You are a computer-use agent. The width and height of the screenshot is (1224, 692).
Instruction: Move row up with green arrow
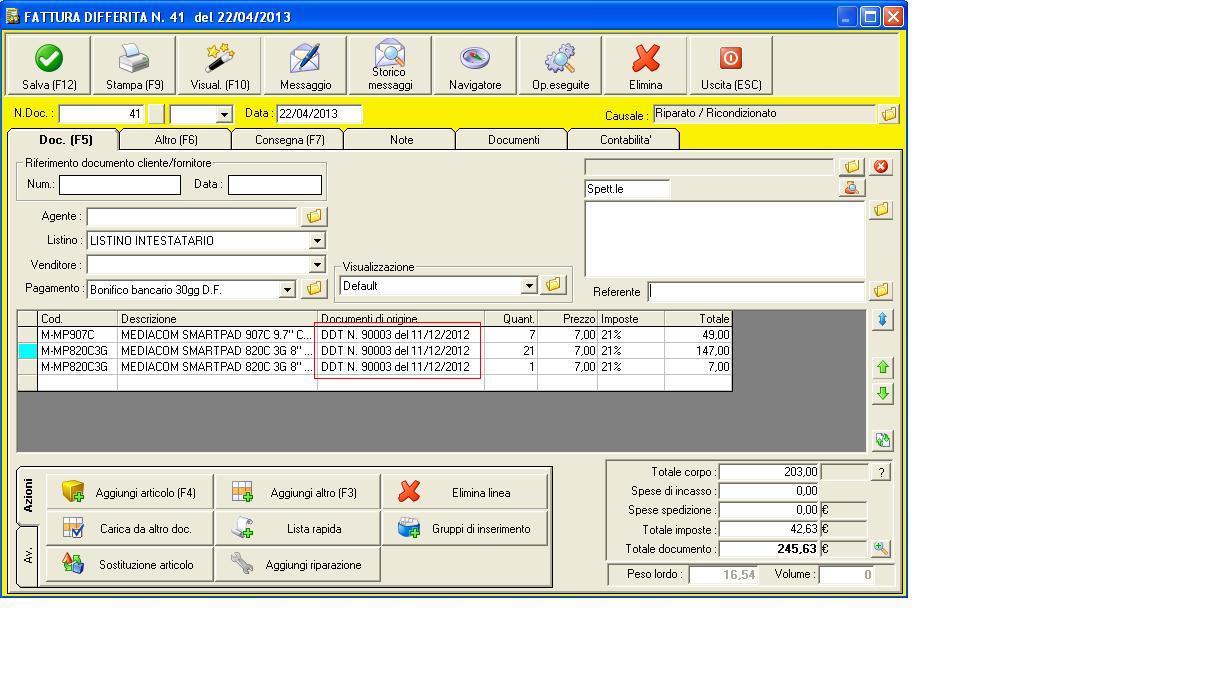pos(882,367)
